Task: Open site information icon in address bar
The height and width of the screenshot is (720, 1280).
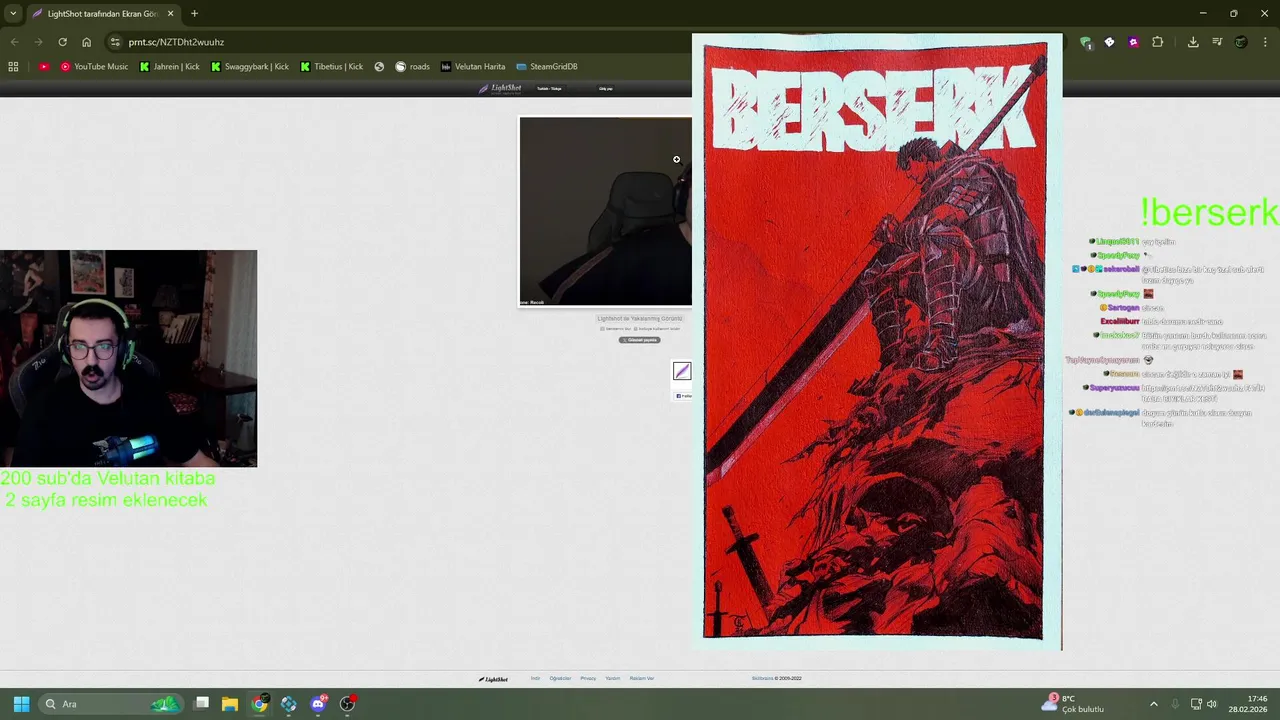Action: pyautogui.click(x=115, y=42)
